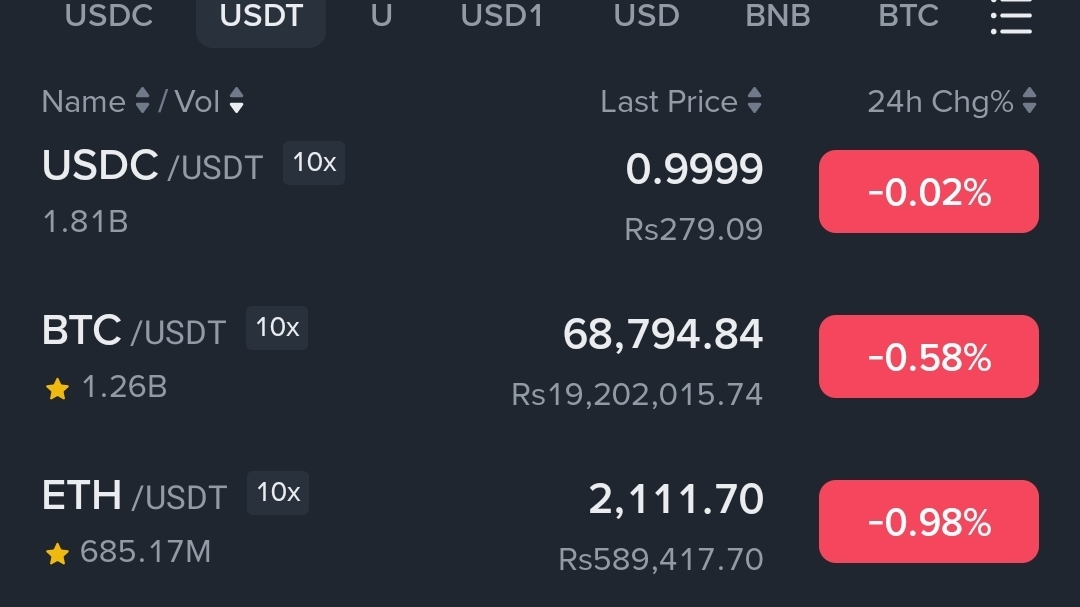Open the U quote tab
Image resolution: width=1080 pixels, height=607 pixels.
[381, 17]
